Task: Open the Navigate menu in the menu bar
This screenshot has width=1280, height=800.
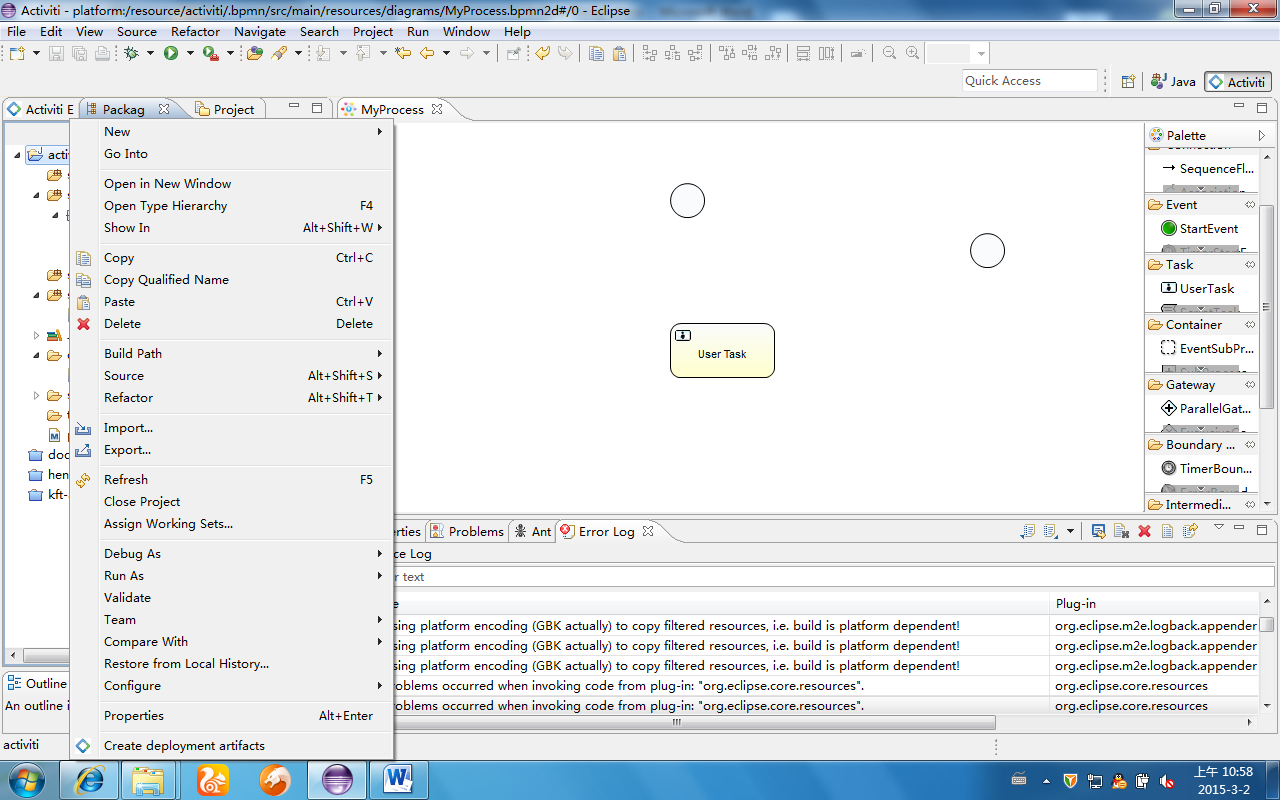Action: 260,31
